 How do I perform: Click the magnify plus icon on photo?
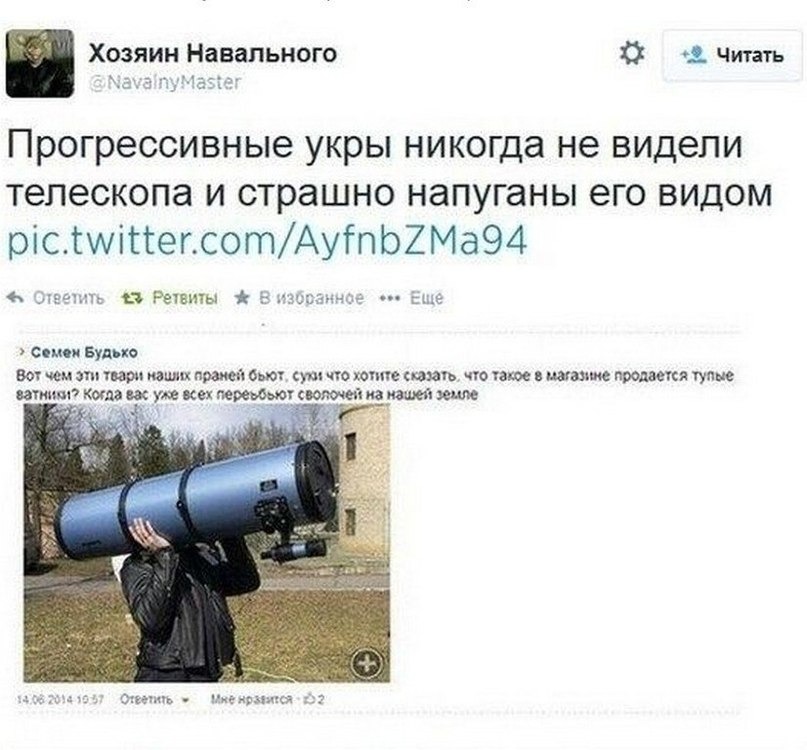pyautogui.click(x=366, y=663)
